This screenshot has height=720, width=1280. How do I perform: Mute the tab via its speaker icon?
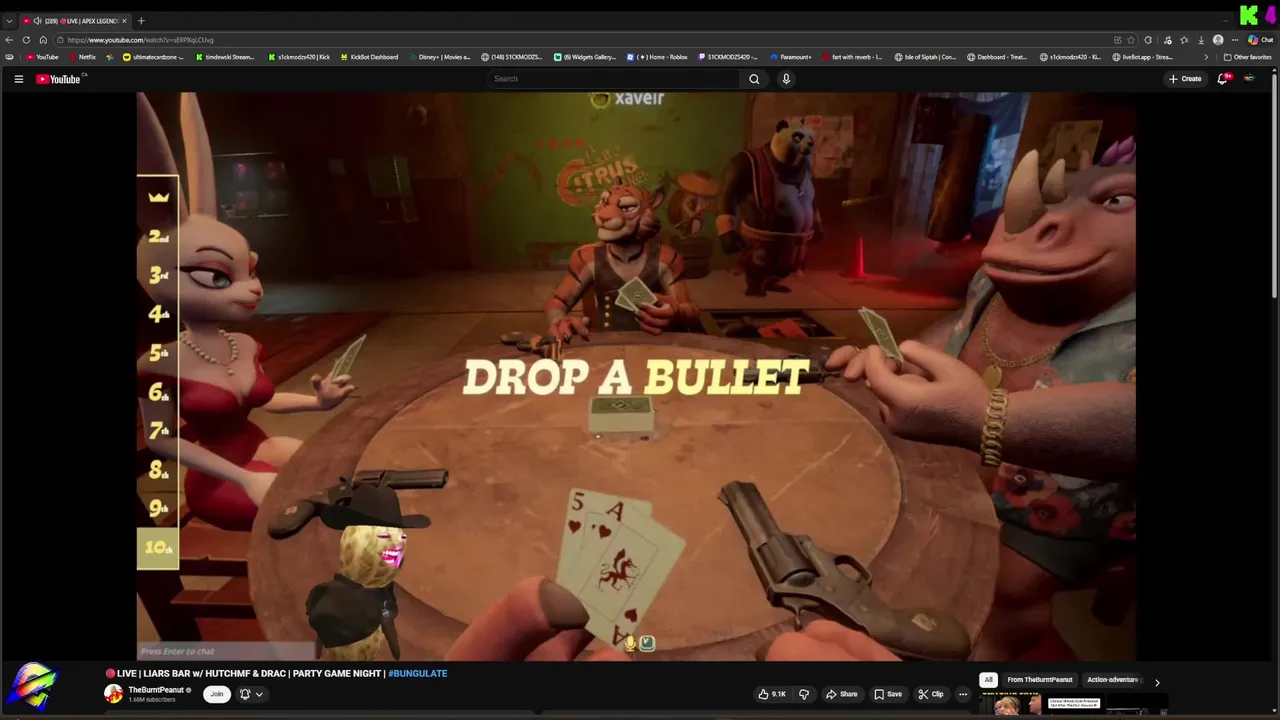[37, 21]
